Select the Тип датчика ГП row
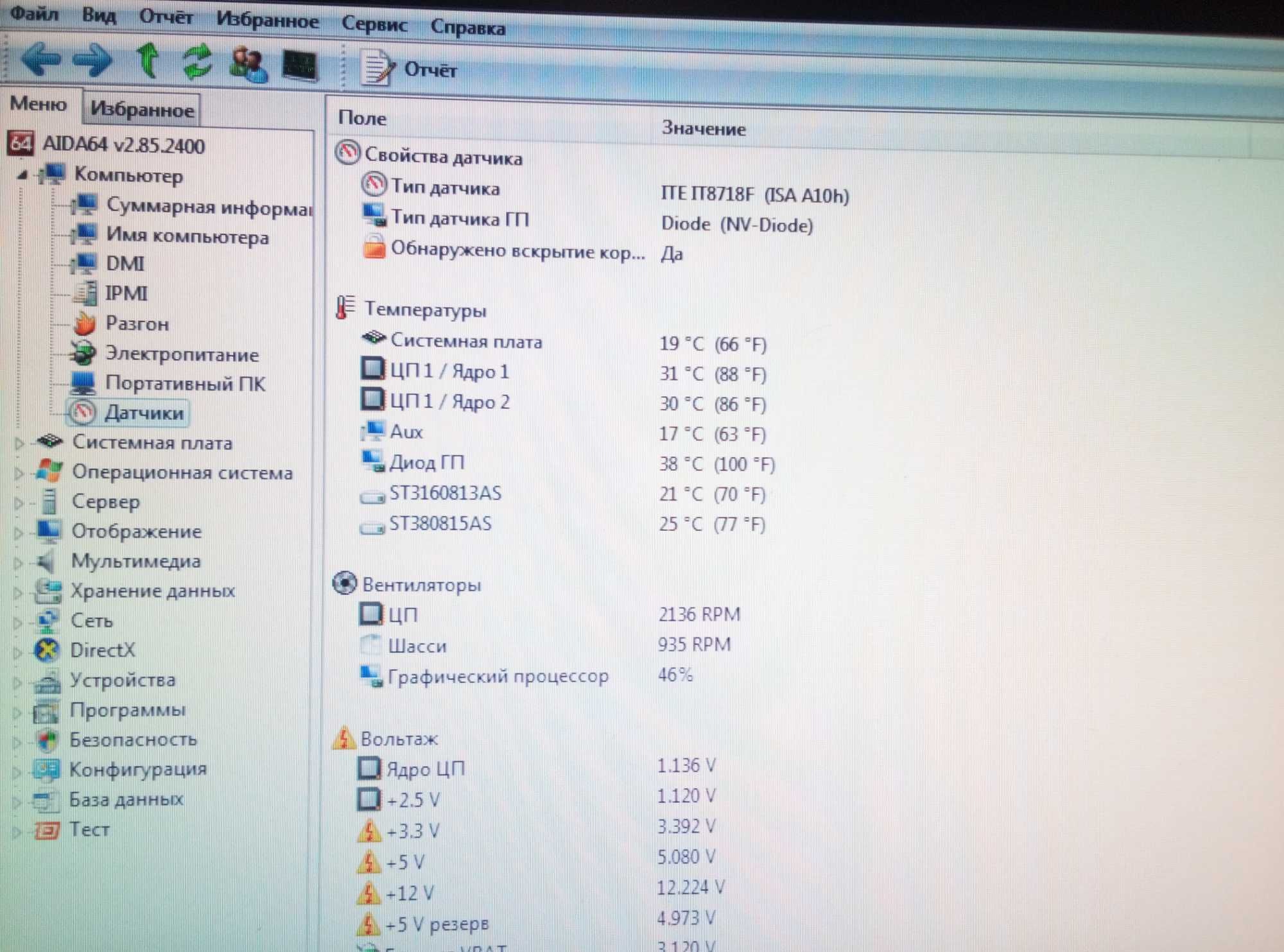The height and width of the screenshot is (952, 1284). point(587,221)
